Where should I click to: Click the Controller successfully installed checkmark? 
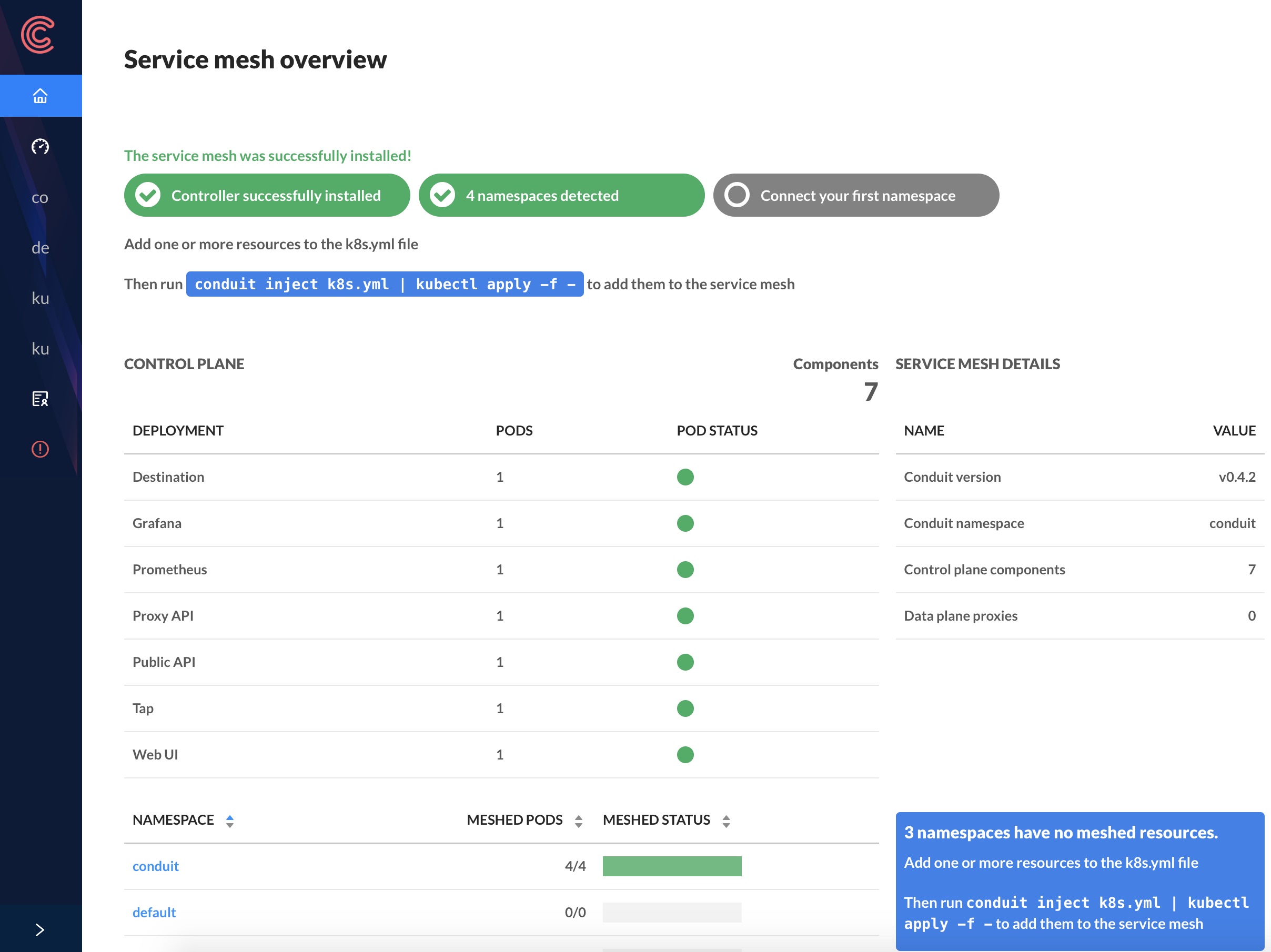(148, 195)
